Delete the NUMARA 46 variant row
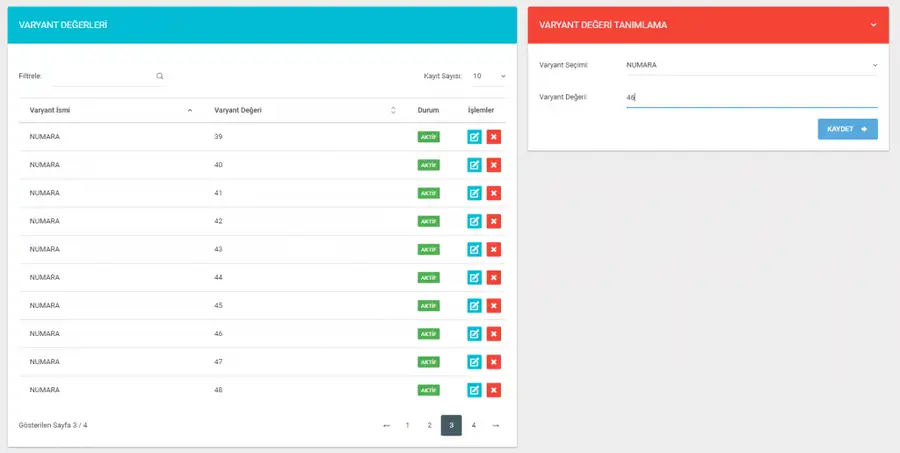 click(494, 334)
